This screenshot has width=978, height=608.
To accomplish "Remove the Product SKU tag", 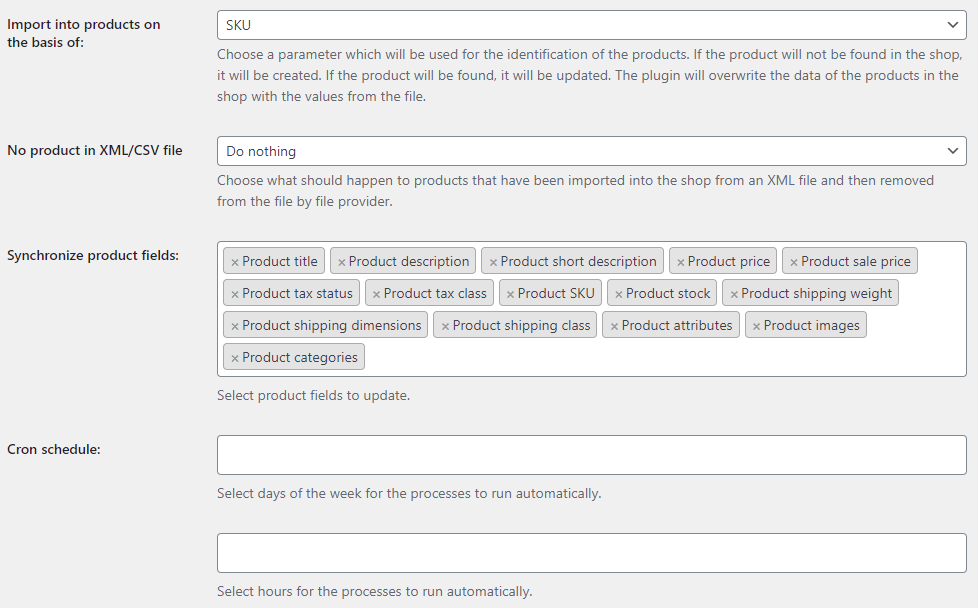I will tap(510, 294).
